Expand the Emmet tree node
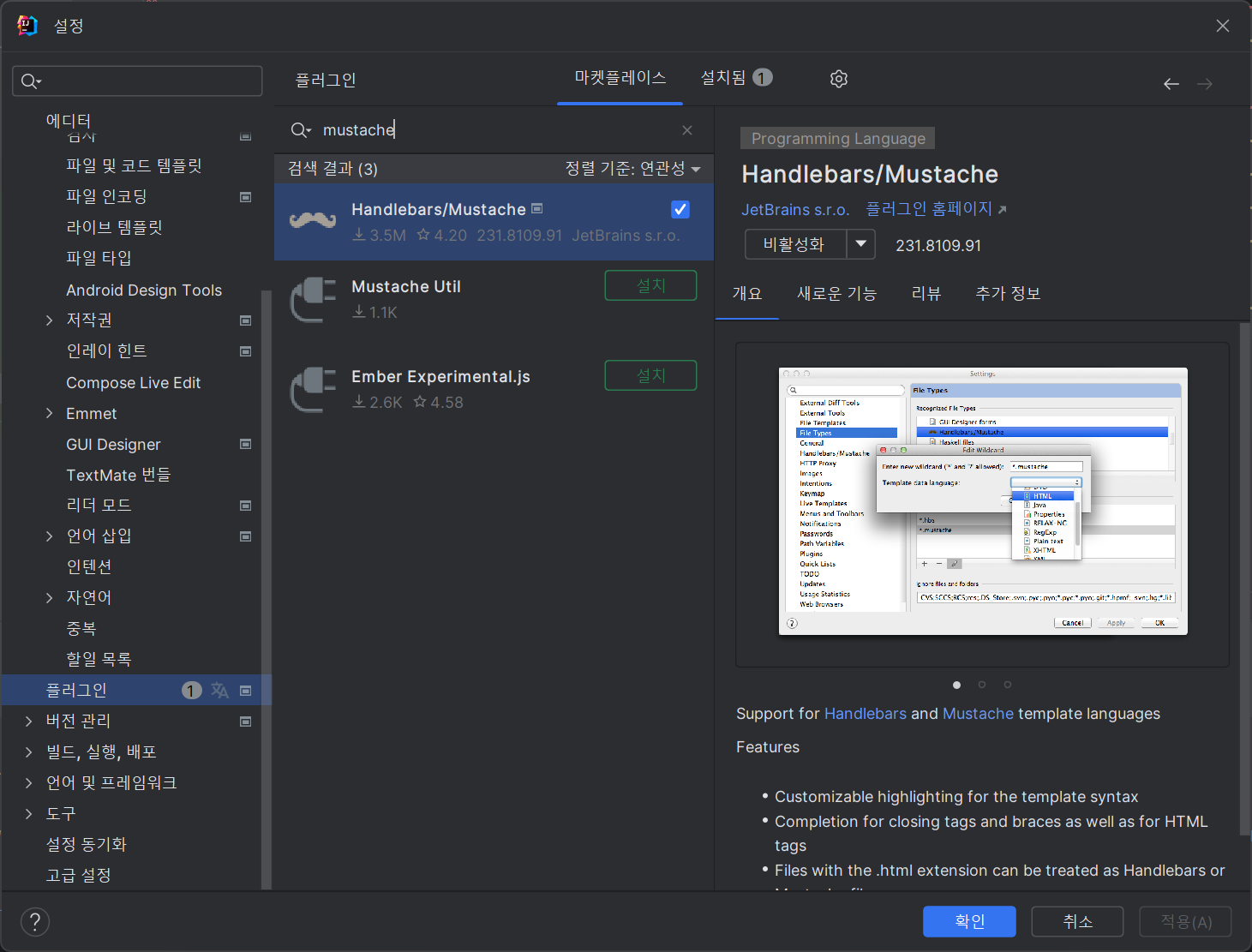The image size is (1252, 952). tap(50, 414)
